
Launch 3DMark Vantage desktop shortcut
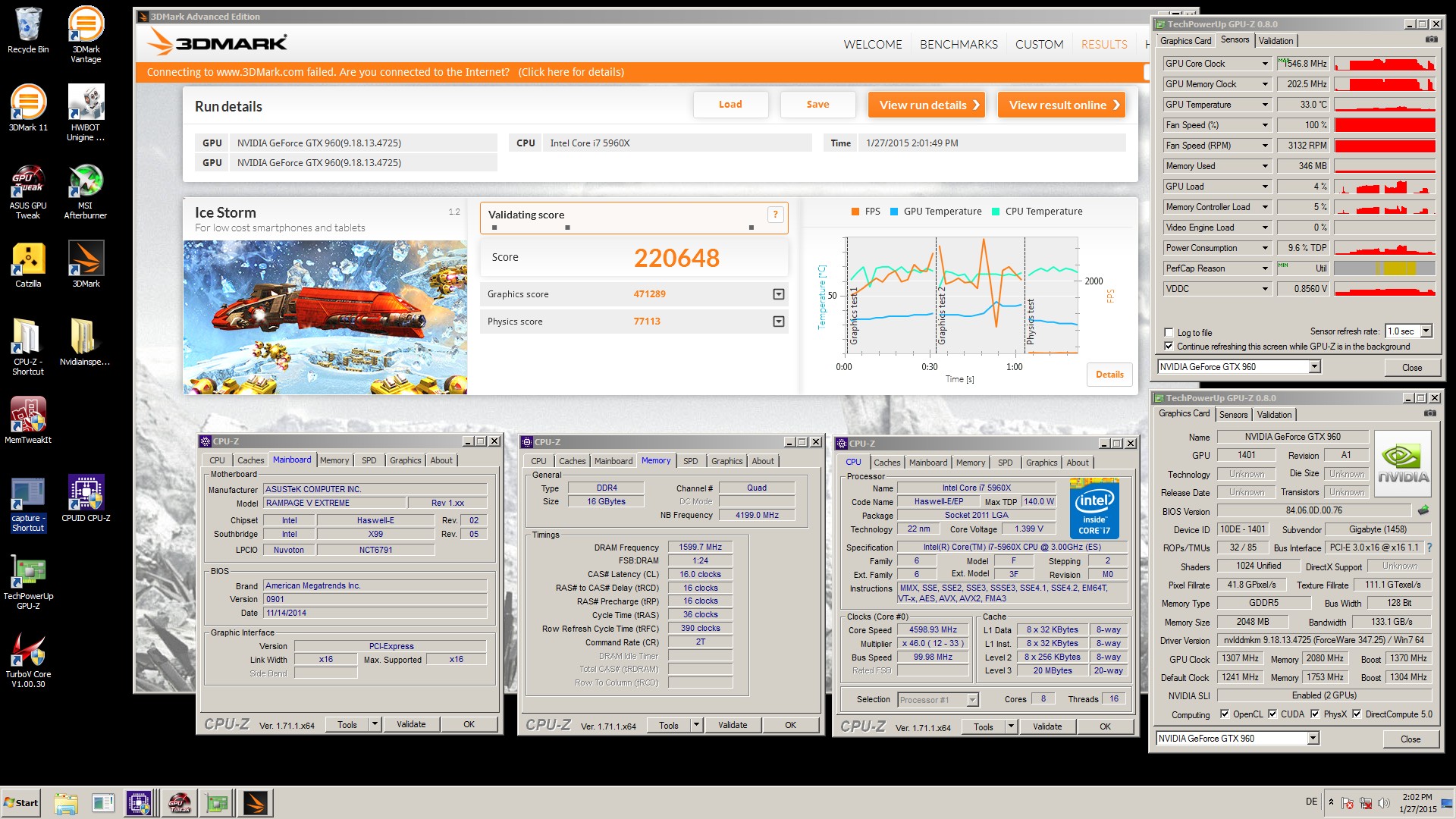[86, 34]
